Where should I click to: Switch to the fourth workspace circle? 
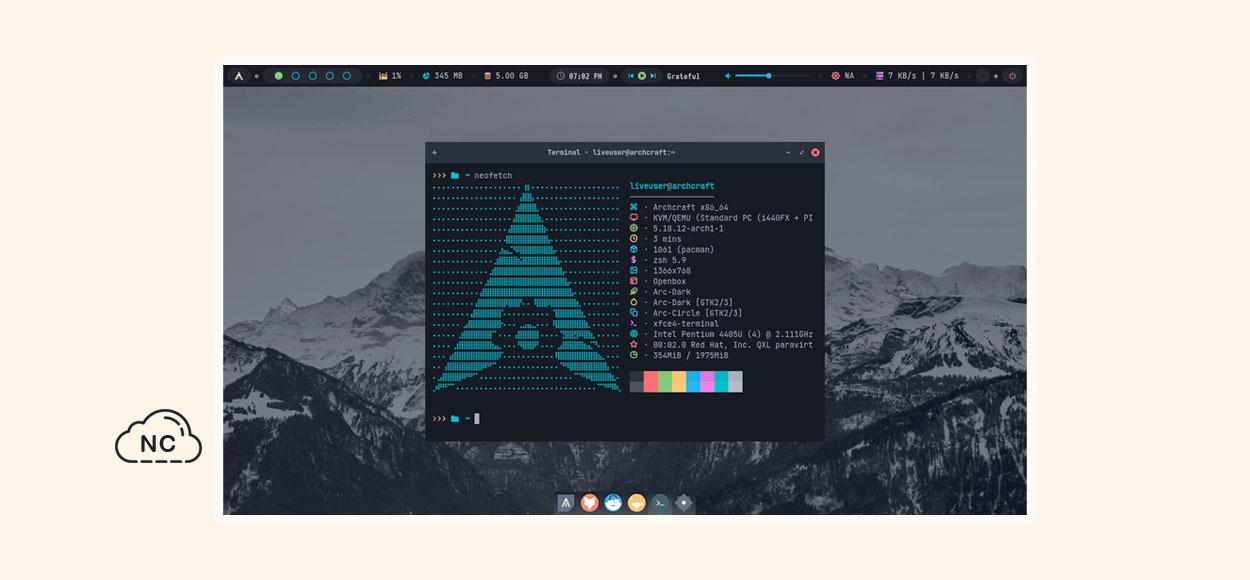click(x=330, y=76)
